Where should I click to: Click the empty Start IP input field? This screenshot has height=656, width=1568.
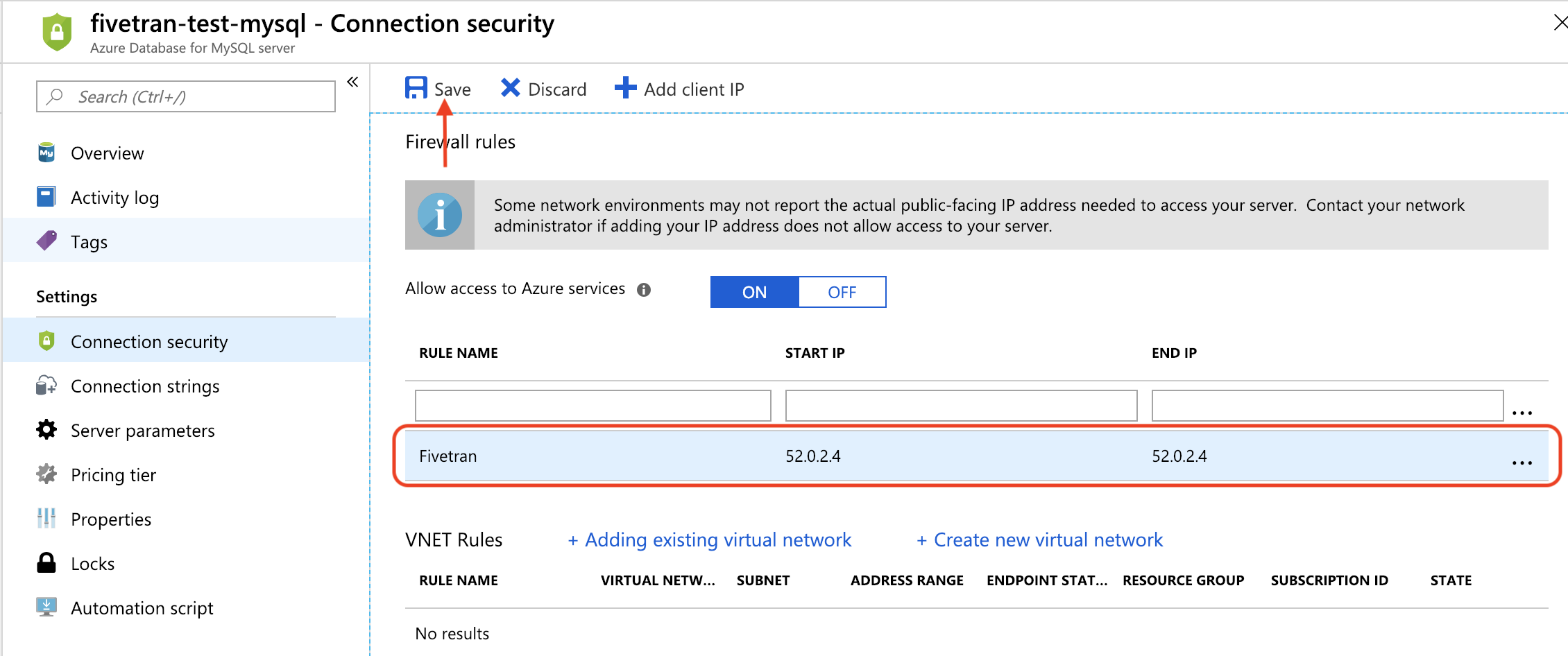coord(961,405)
